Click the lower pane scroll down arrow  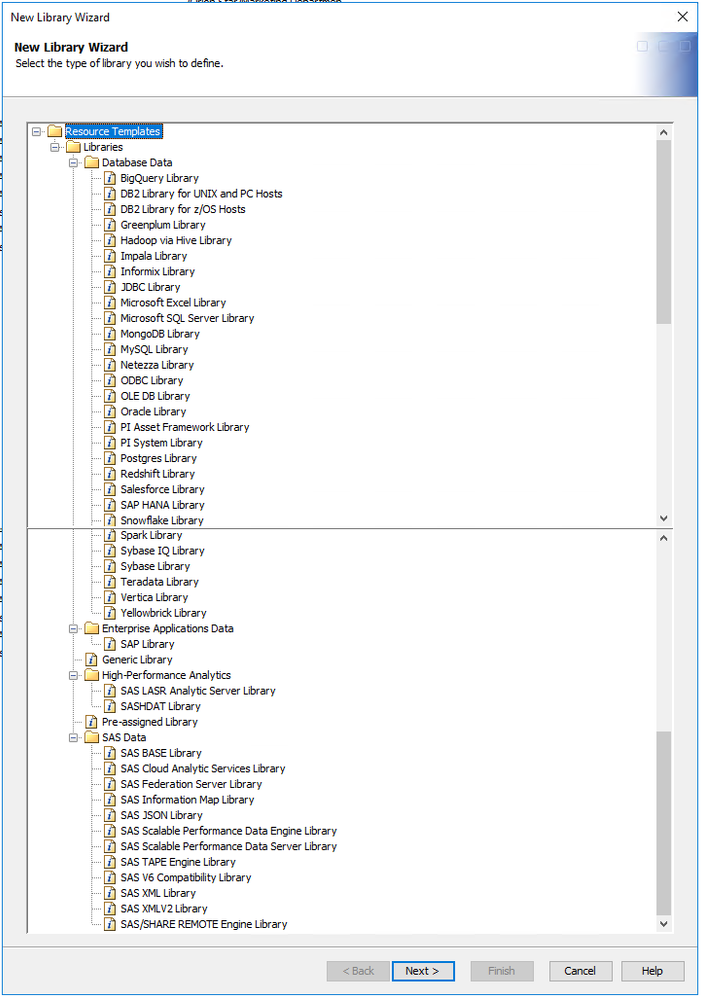tap(664, 924)
